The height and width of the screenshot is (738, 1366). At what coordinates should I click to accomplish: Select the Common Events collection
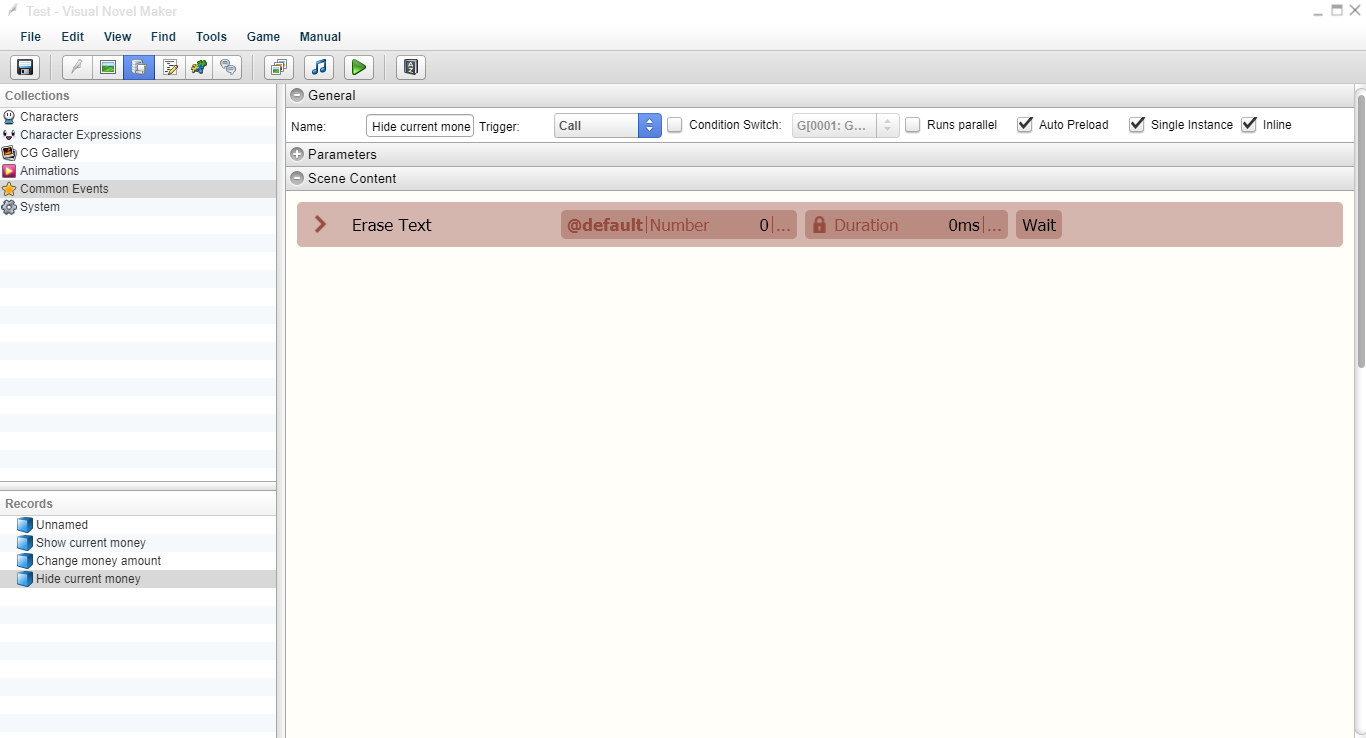click(x=138, y=189)
